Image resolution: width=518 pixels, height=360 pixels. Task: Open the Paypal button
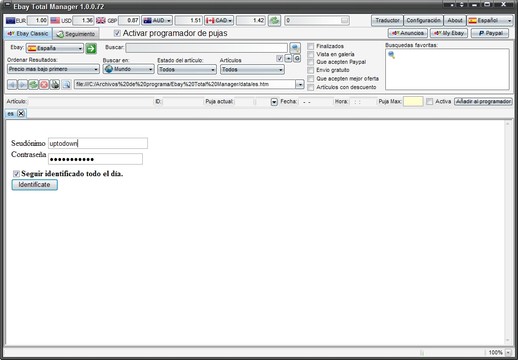(x=490, y=33)
